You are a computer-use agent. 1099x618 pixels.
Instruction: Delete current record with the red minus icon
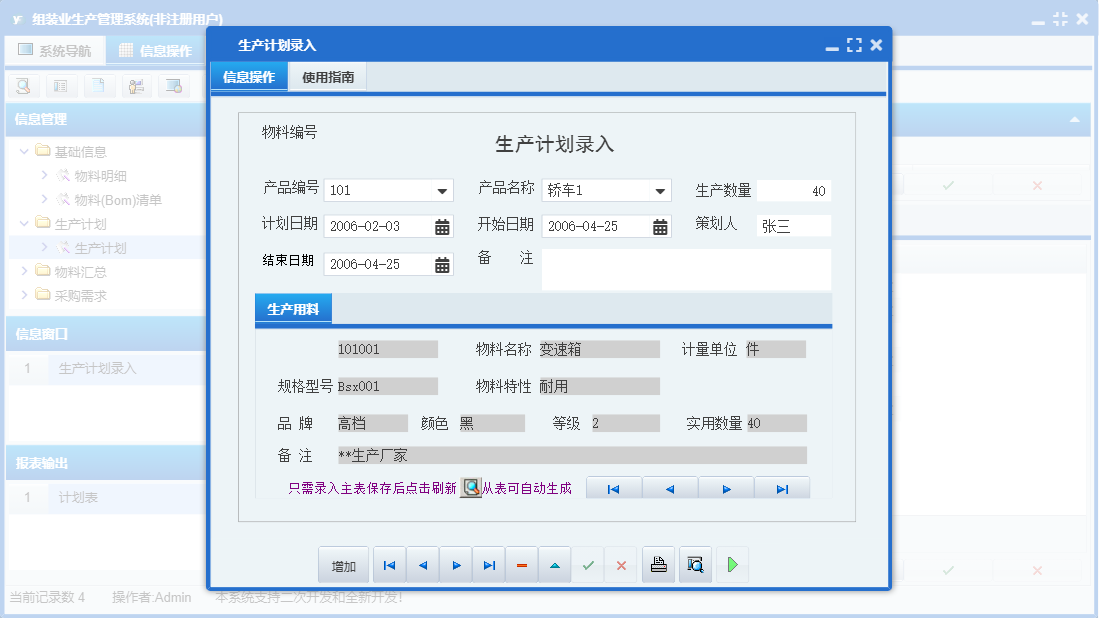click(x=521, y=564)
